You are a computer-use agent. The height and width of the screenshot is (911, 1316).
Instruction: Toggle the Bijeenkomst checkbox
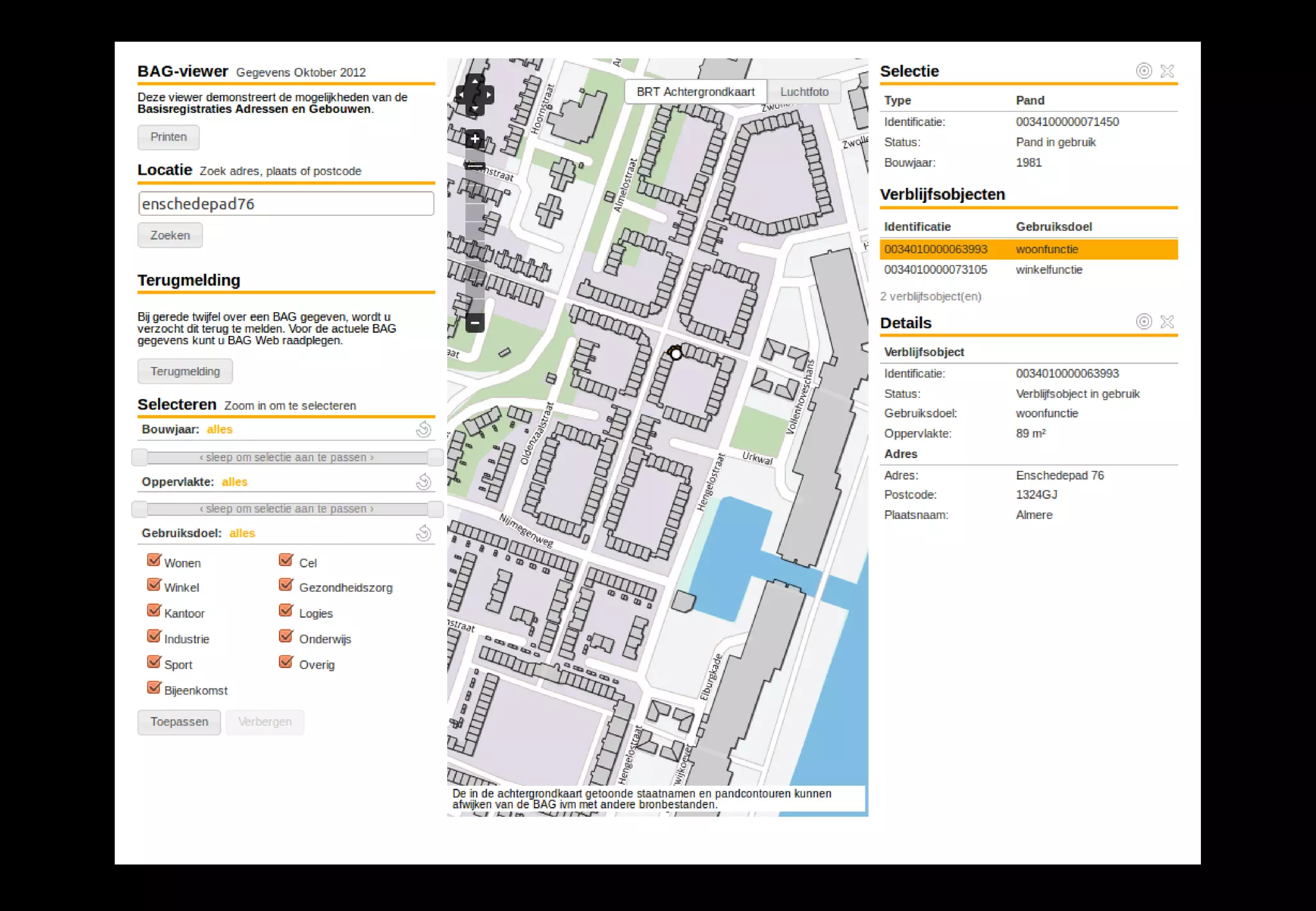pyautogui.click(x=154, y=688)
